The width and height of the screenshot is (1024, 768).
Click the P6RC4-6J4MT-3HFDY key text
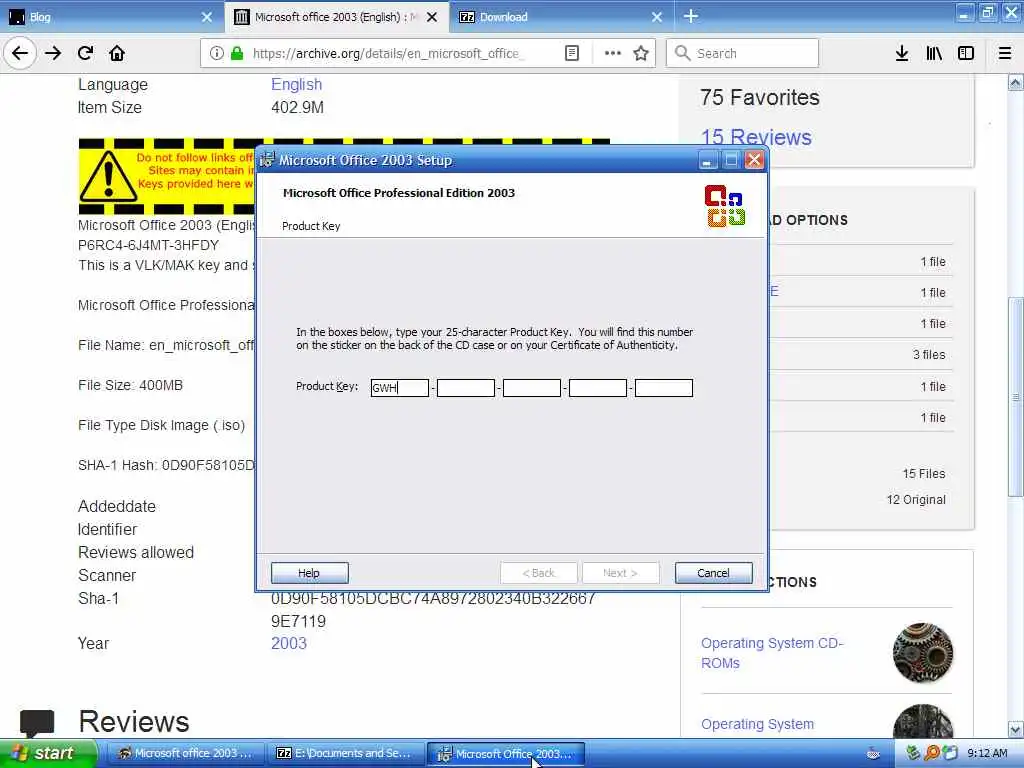pos(148,245)
